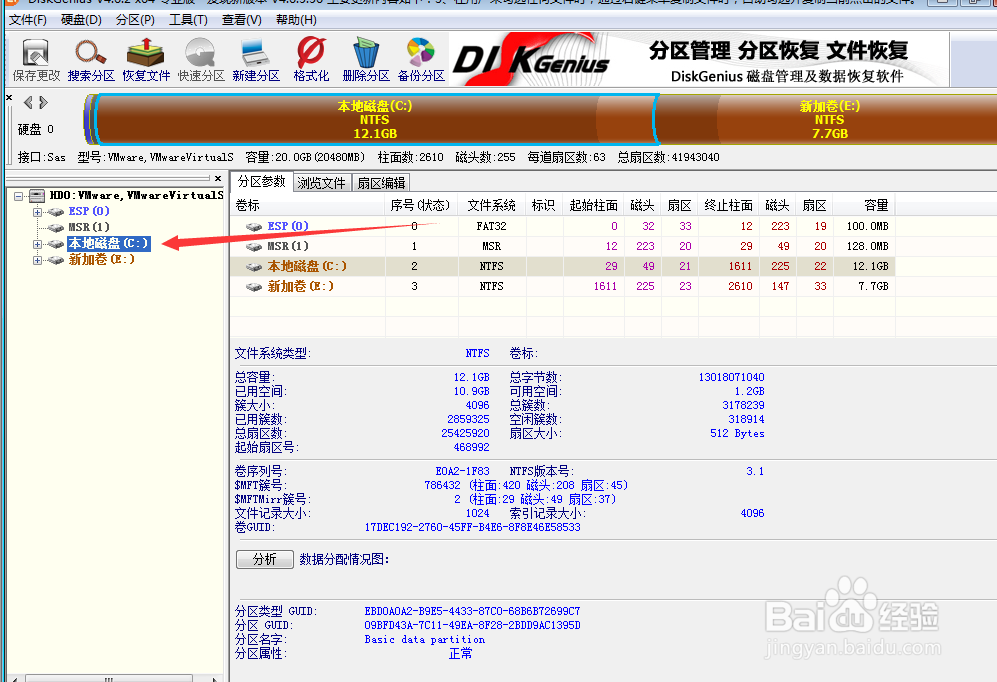The height and width of the screenshot is (682, 997).
Task: Select the MSR(1) row name in table
Action: point(288,246)
